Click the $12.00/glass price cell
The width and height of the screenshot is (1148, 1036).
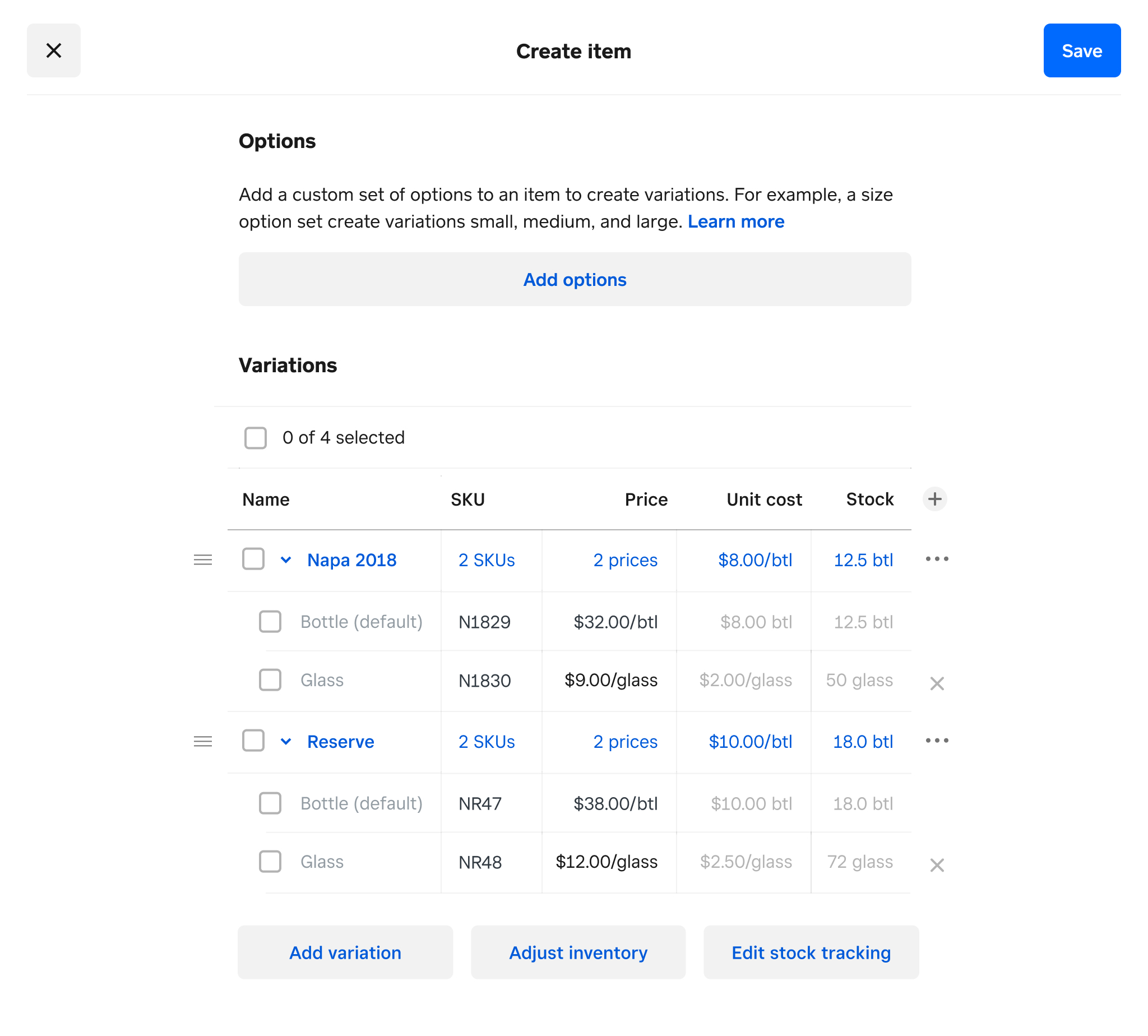click(x=606, y=861)
